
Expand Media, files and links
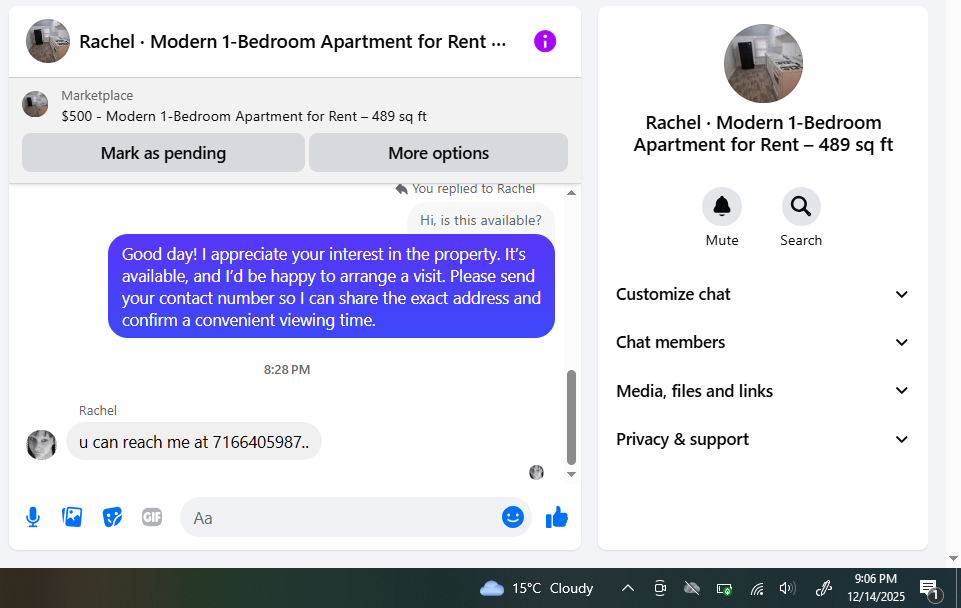point(762,390)
